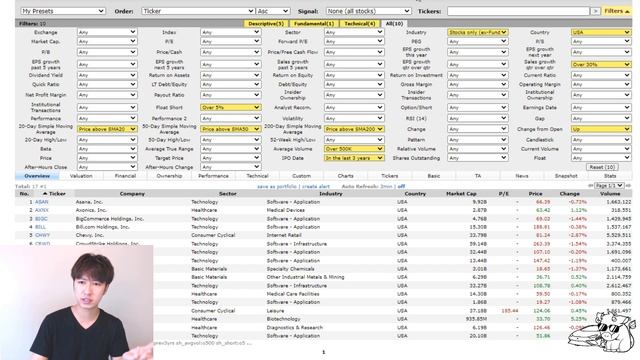Open the Dividend Yield filter dropdown
This screenshot has height=360, width=640.
tap(107, 75)
